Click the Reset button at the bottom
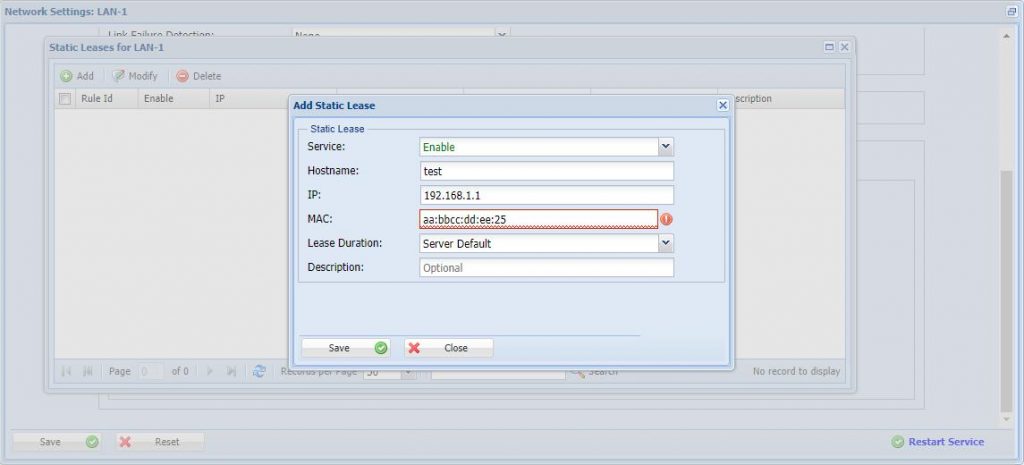Viewport: 1024px width, 465px height. pyautogui.click(x=160, y=442)
